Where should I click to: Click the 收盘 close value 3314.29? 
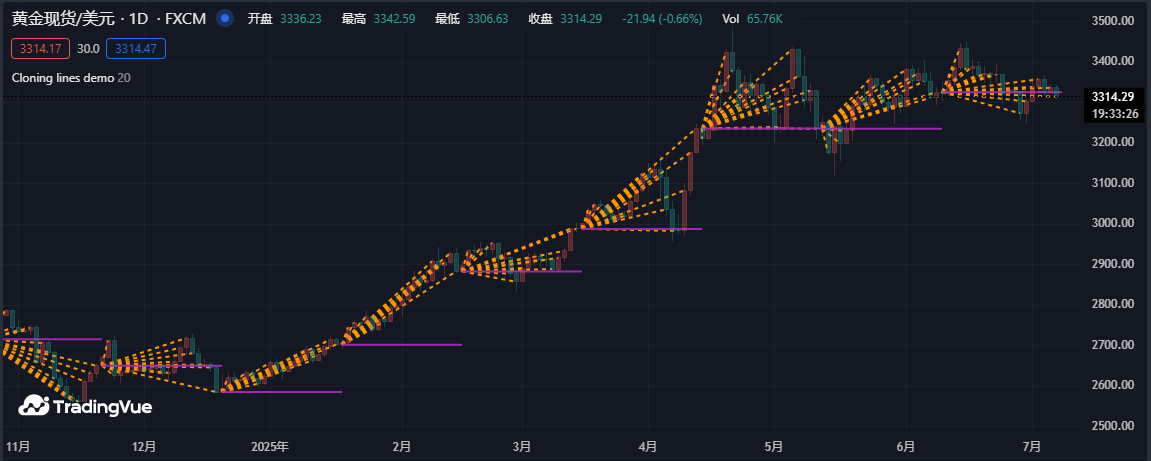click(580, 19)
